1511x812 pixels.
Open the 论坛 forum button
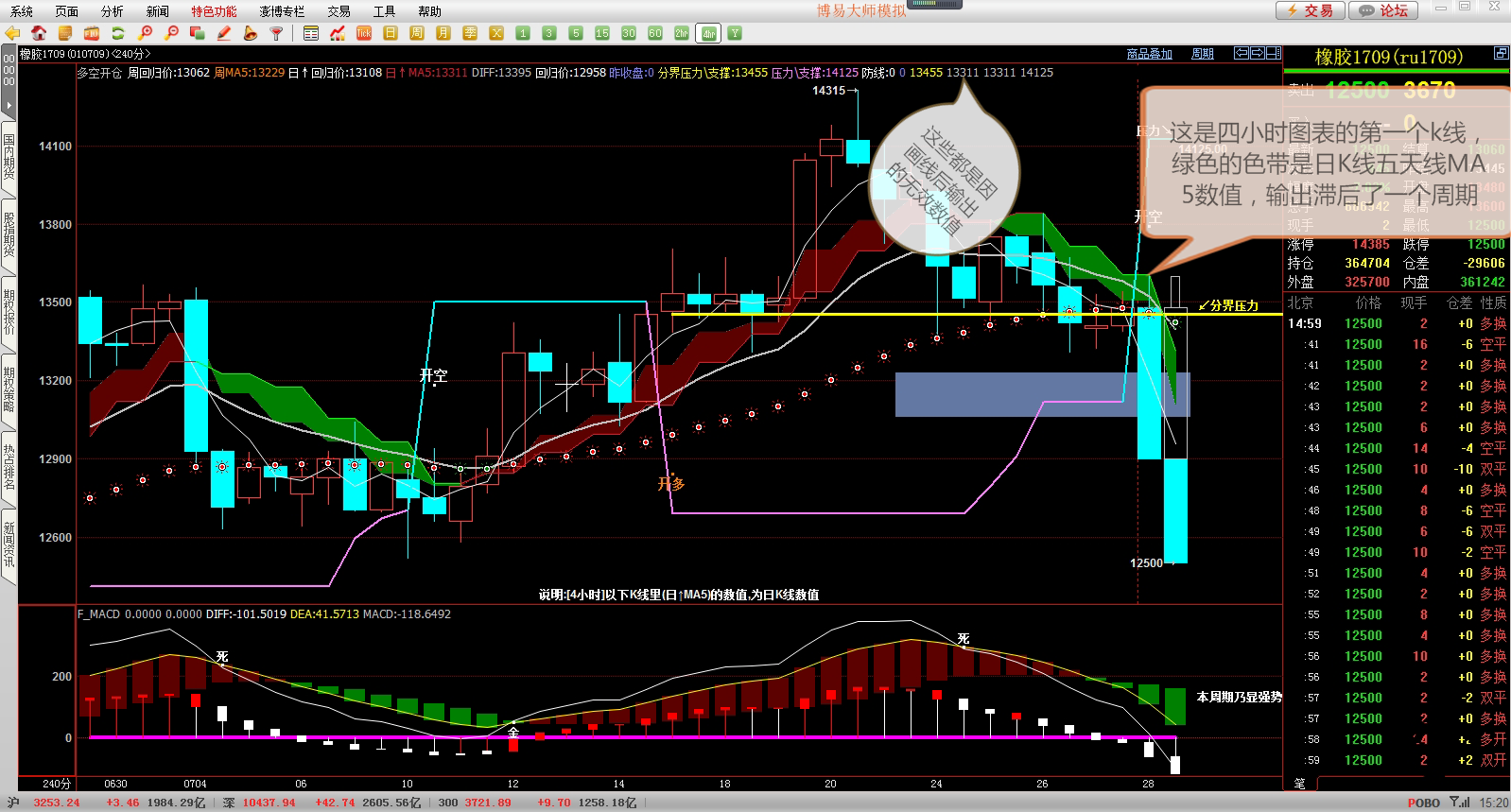coord(1383,10)
